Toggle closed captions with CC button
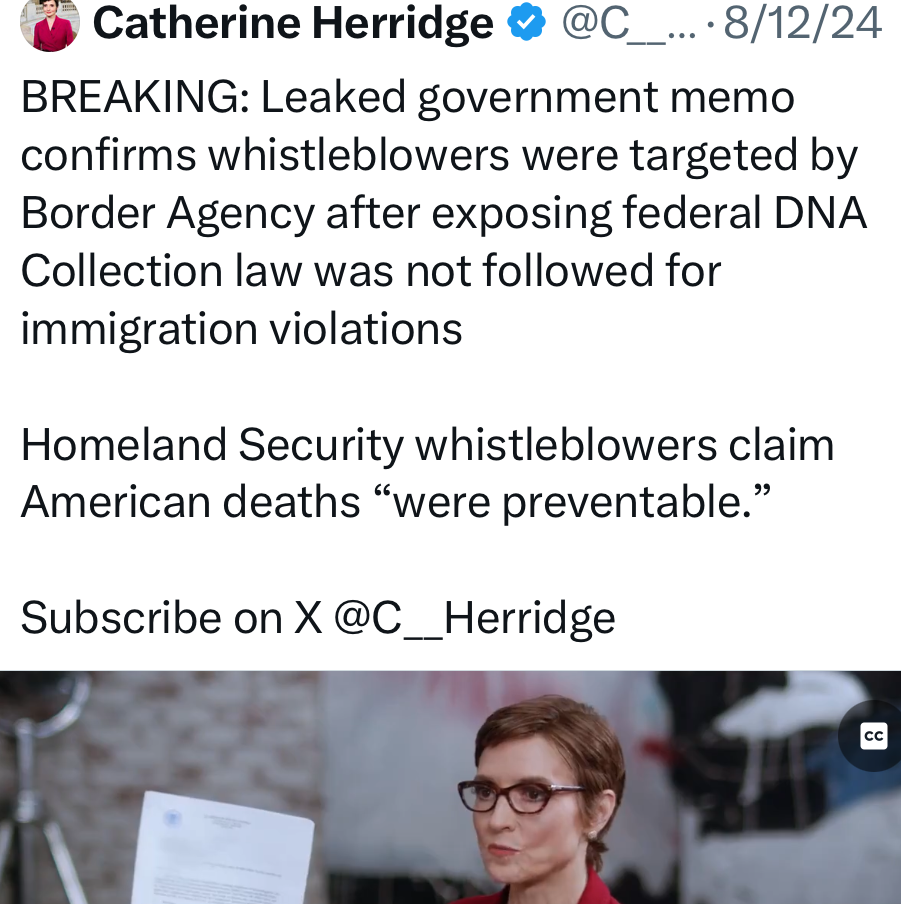This screenshot has height=904, width=901. click(873, 736)
